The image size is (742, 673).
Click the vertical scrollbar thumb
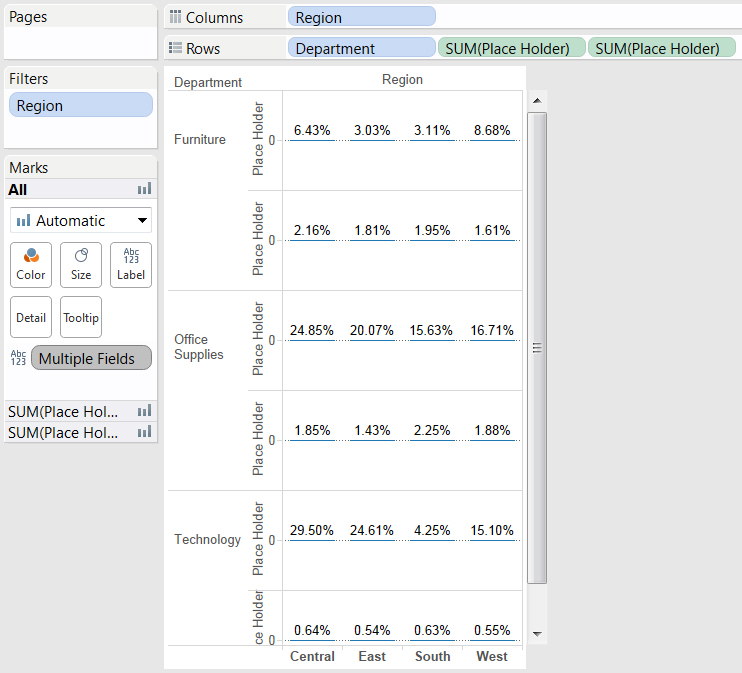[x=537, y=348]
